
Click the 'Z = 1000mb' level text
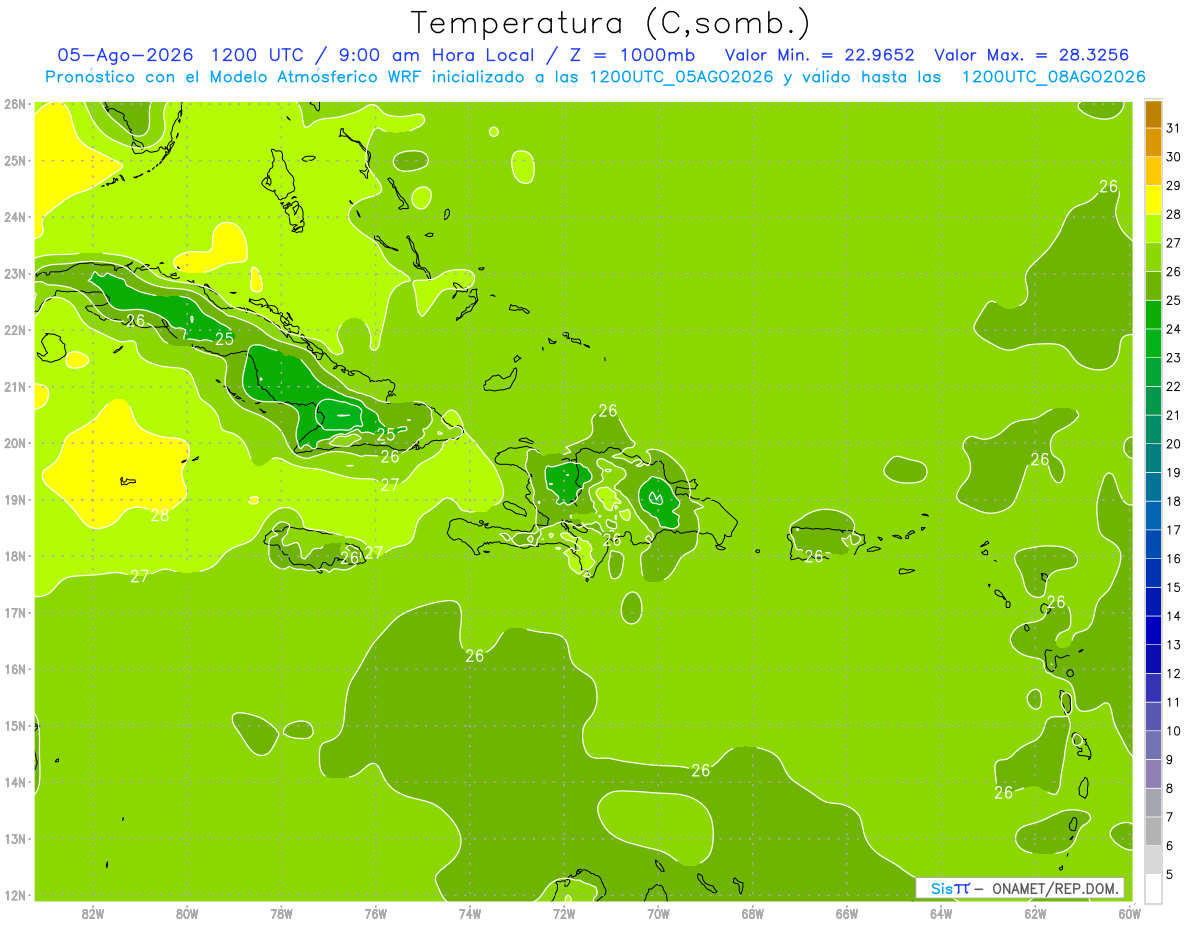pyautogui.click(x=632, y=55)
